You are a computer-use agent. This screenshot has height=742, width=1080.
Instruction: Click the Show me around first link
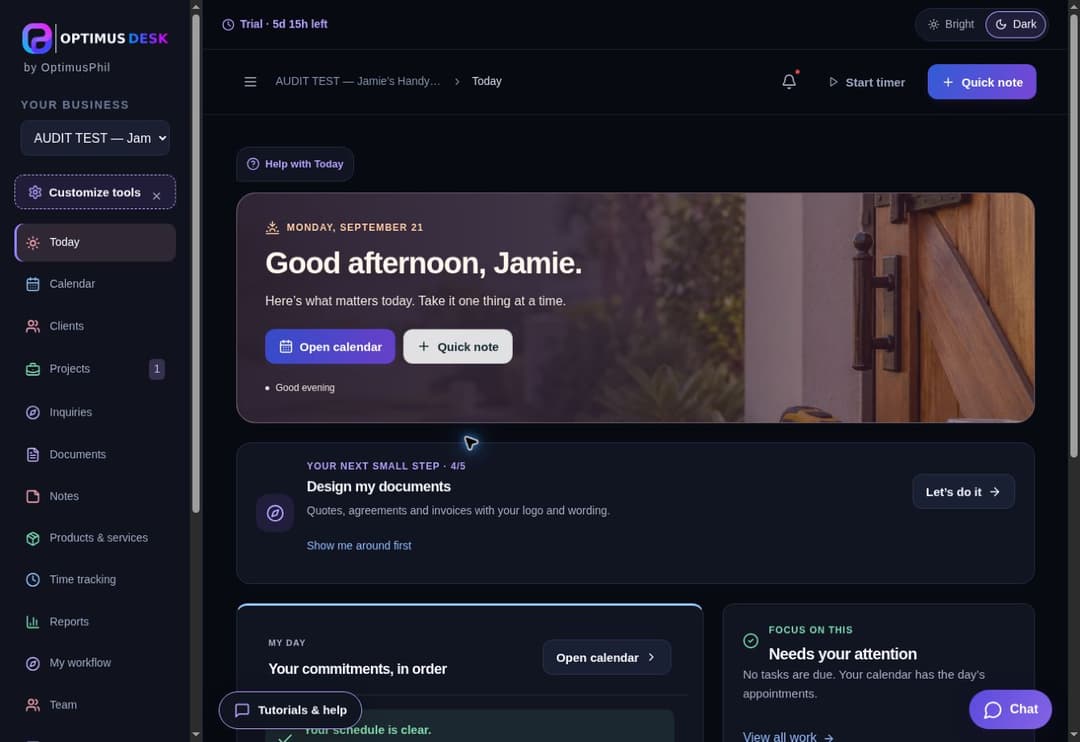point(359,546)
